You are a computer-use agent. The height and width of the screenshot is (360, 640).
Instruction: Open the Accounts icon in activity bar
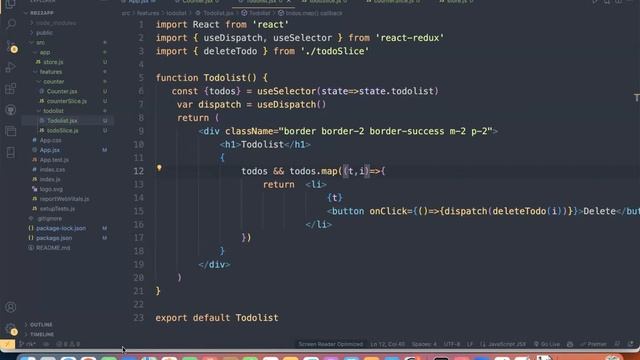11,307
